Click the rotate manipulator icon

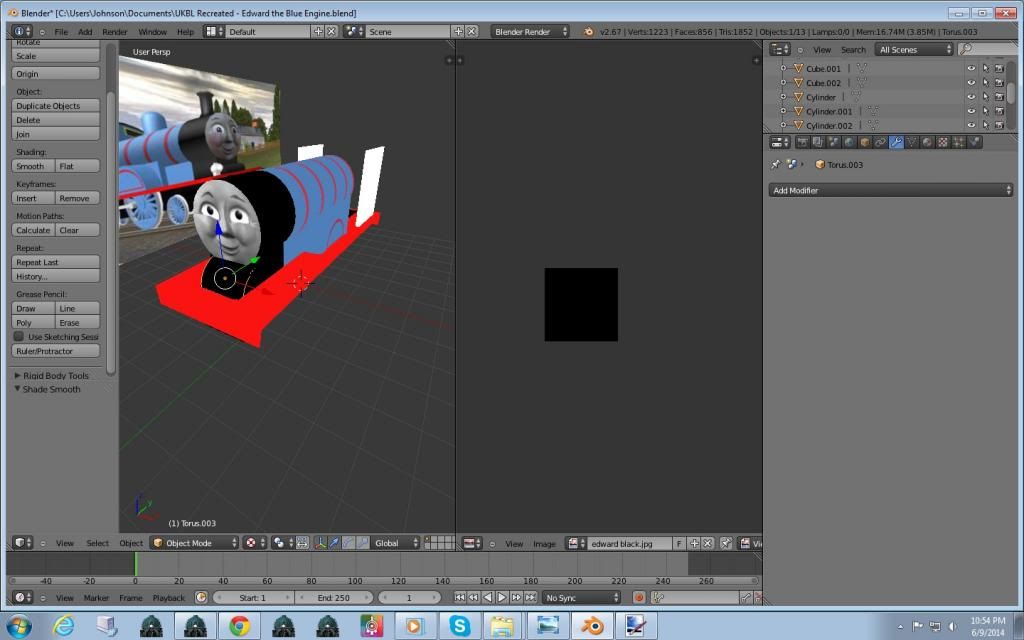(349, 543)
